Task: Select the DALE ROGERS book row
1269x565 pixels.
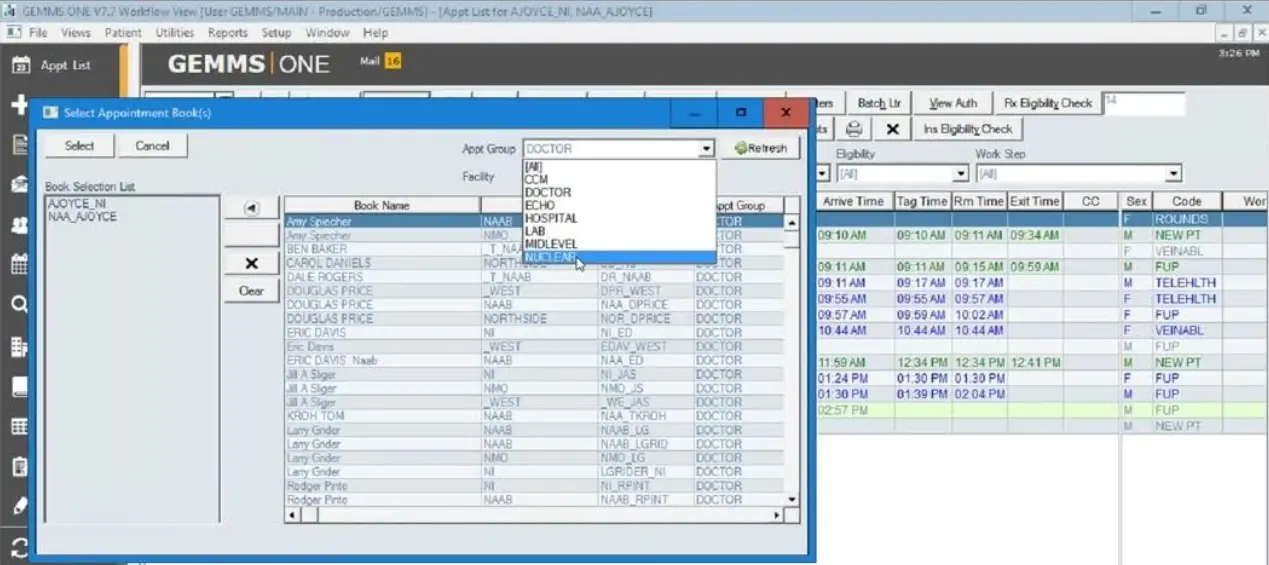Action: (x=534, y=277)
